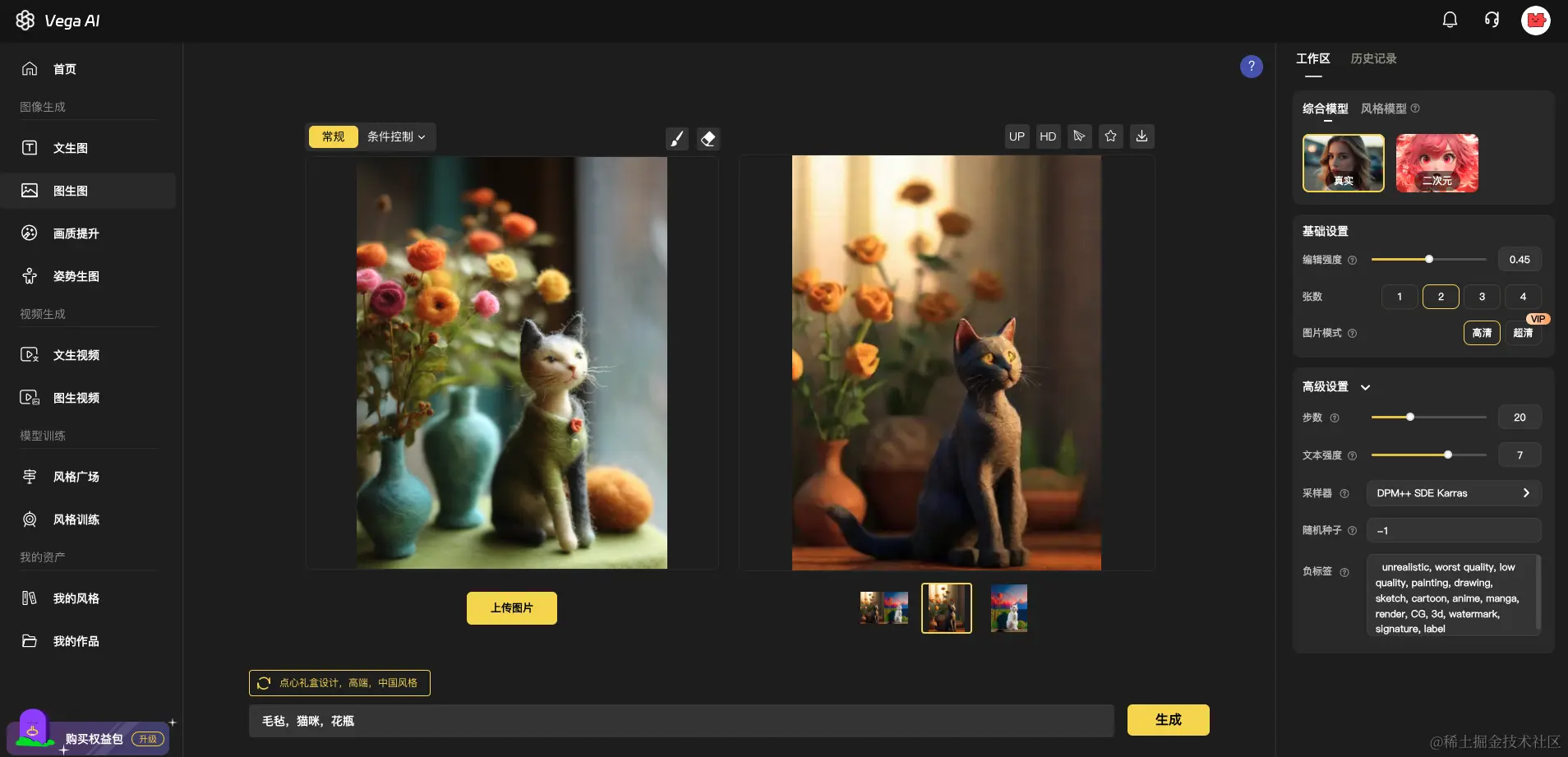The height and width of the screenshot is (757, 1568).
Task: Open 我的风格 my styles
Action: coord(88,598)
